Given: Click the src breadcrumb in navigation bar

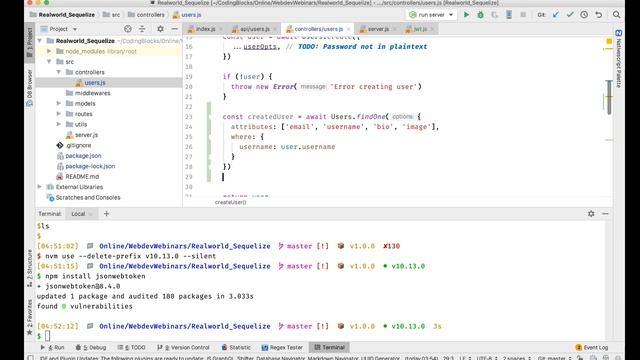Looking at the screenshot, I should click(111, 15).
